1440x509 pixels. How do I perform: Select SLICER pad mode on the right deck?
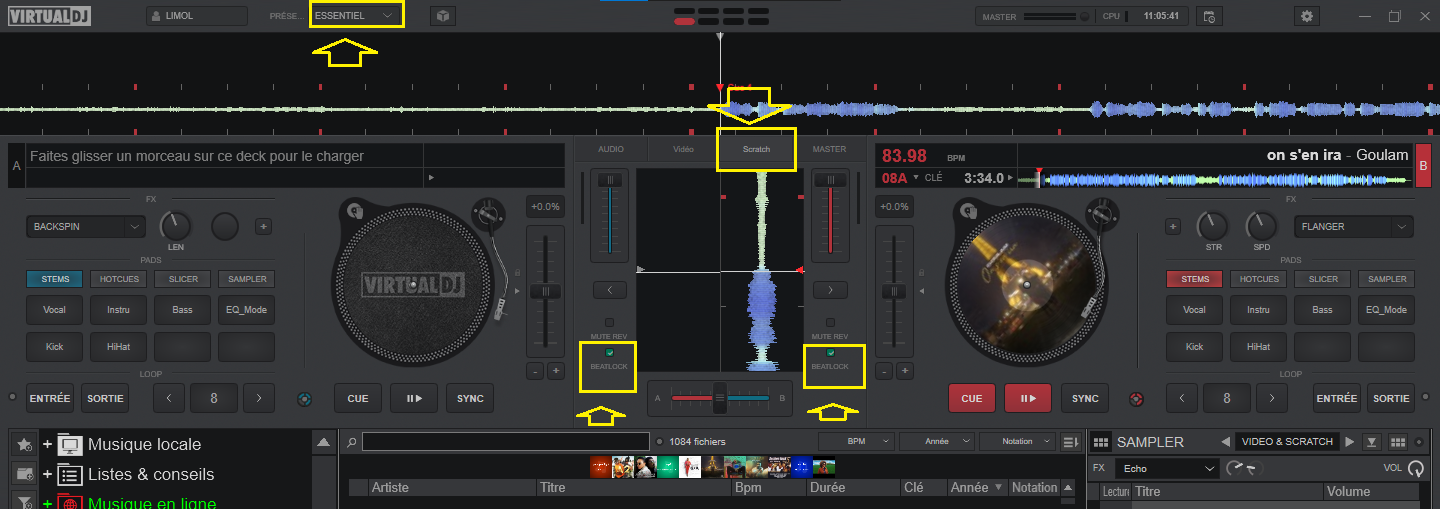[x=1323, y=279]
